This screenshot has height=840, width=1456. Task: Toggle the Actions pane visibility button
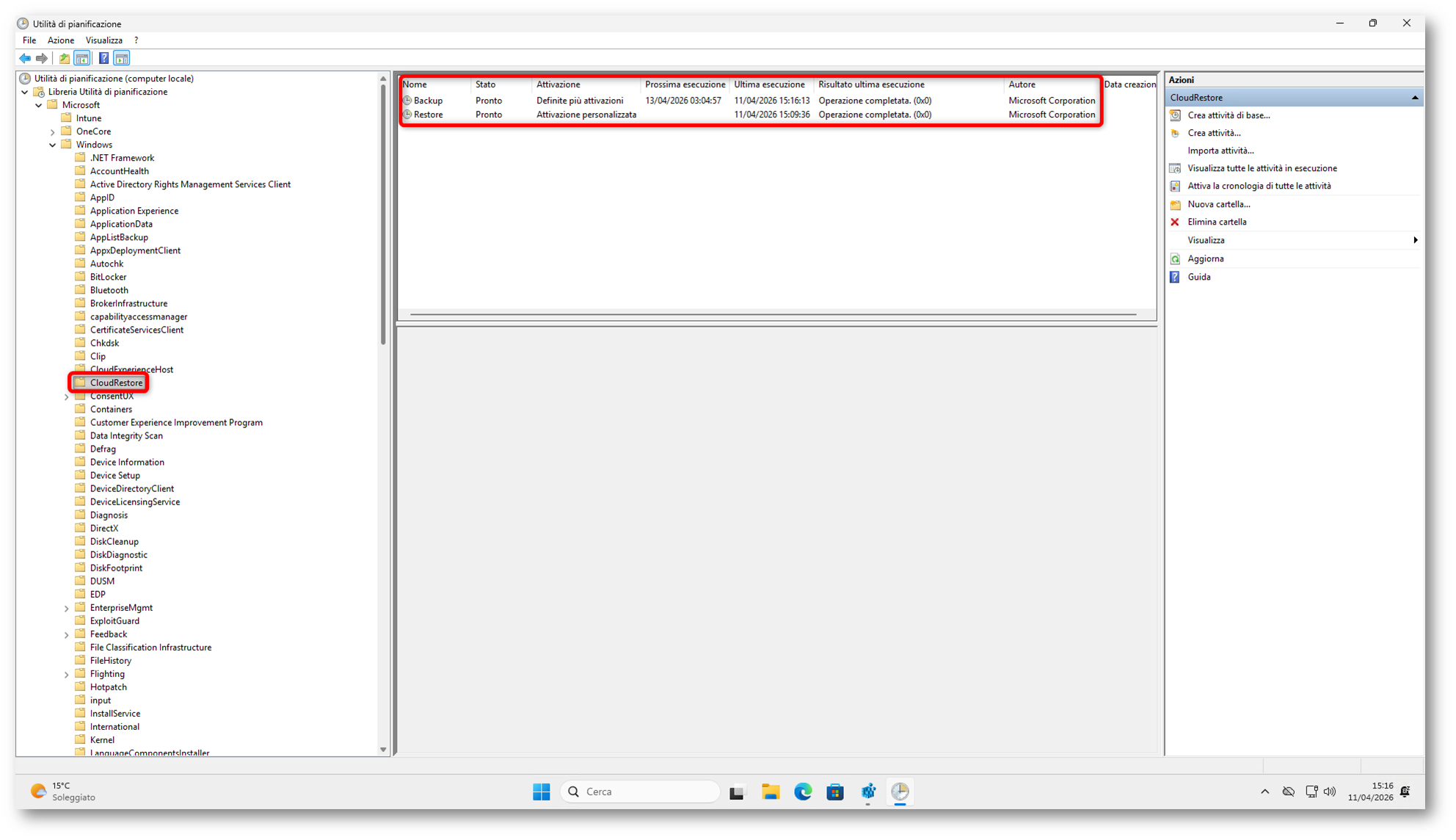[122, 58]
